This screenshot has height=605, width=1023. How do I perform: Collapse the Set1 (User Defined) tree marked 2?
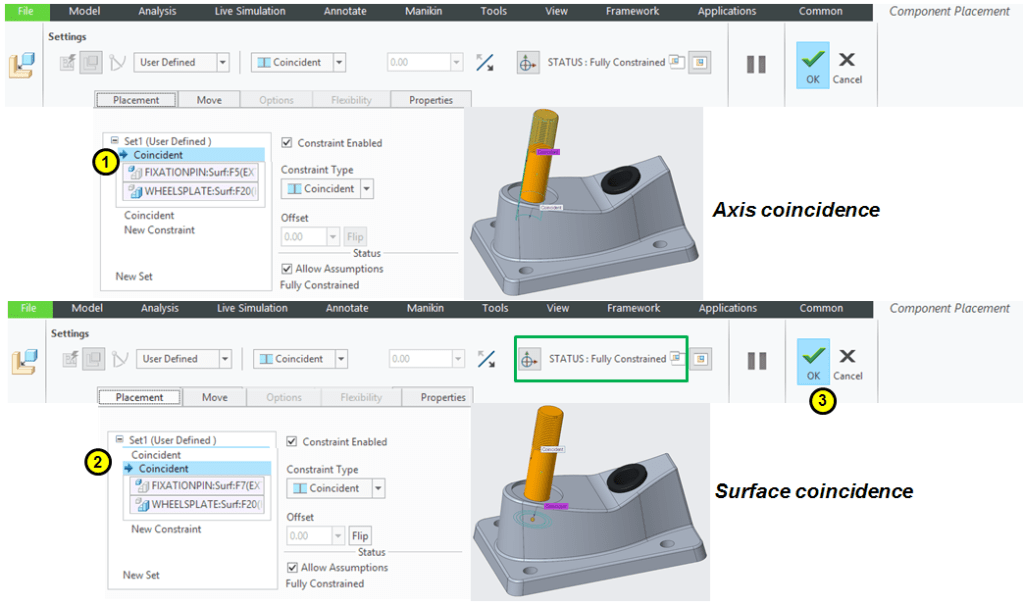click(x=121, y=440)
